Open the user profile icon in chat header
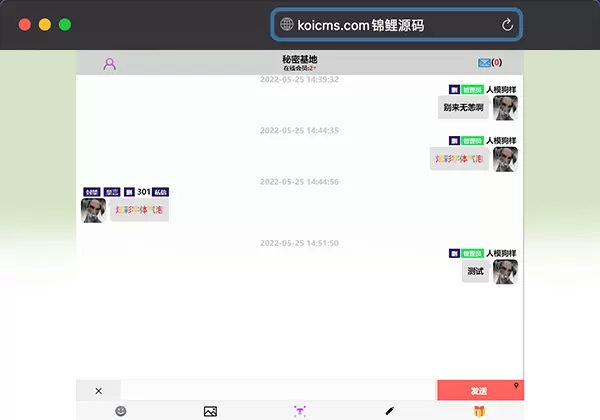The width and height of the screenshot is (600, 420). (109, 63)
